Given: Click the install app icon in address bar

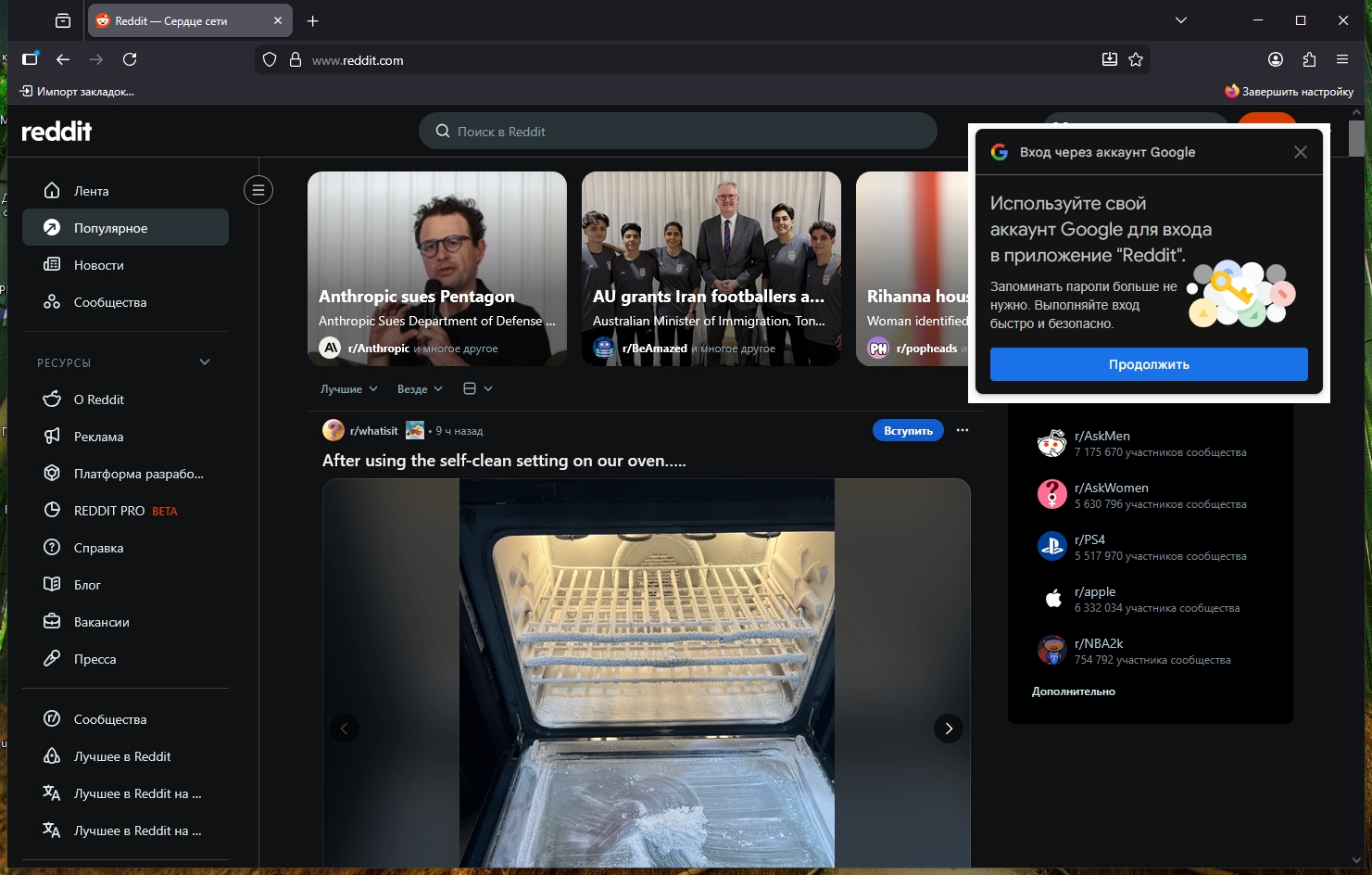Looking at the screenshot, I should coord(1109,59).
